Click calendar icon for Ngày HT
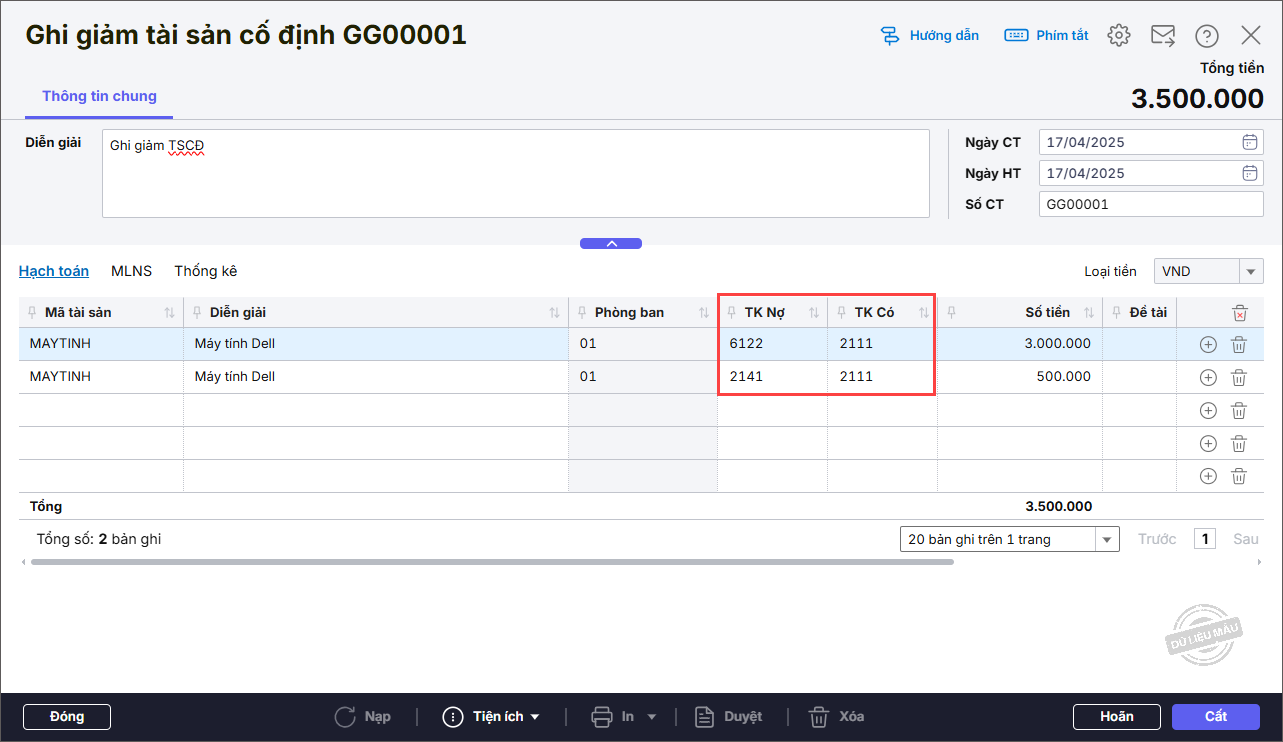1283x742 pixels. tap(1249, 173)
